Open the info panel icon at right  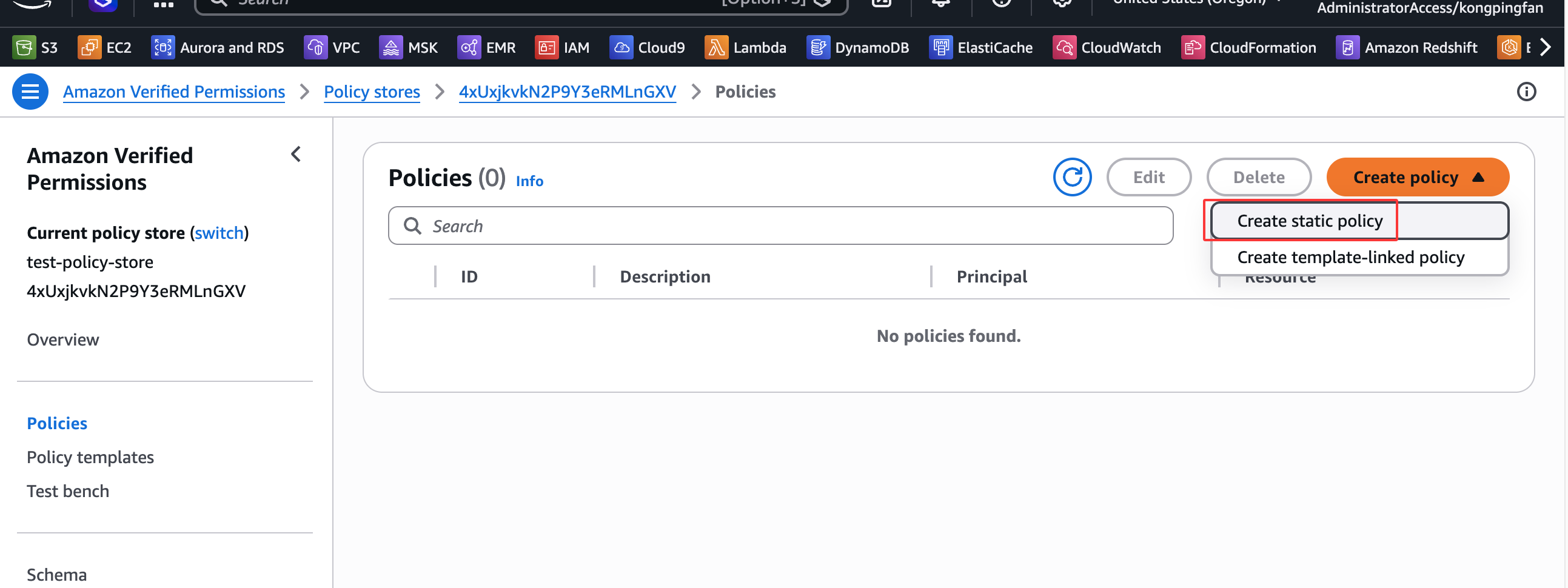coord(1526,92)
